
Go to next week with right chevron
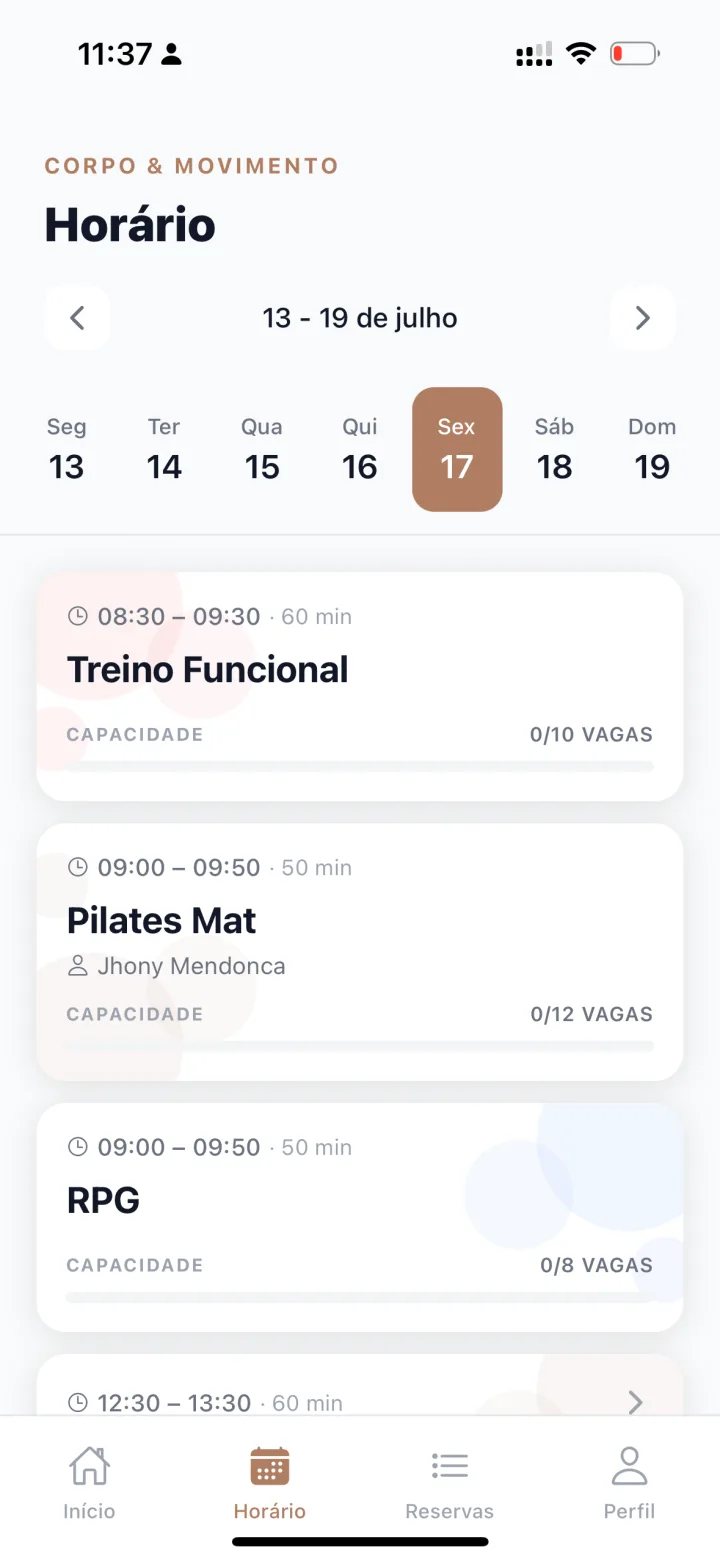pyautogui.click(x=643, y=318)
